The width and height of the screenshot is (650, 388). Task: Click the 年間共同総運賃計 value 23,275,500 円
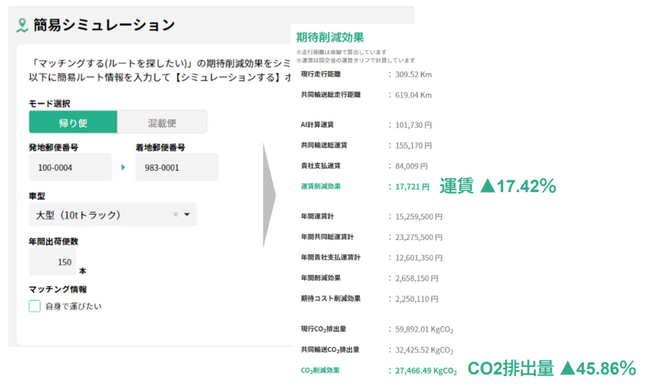[x=419, y=237]
